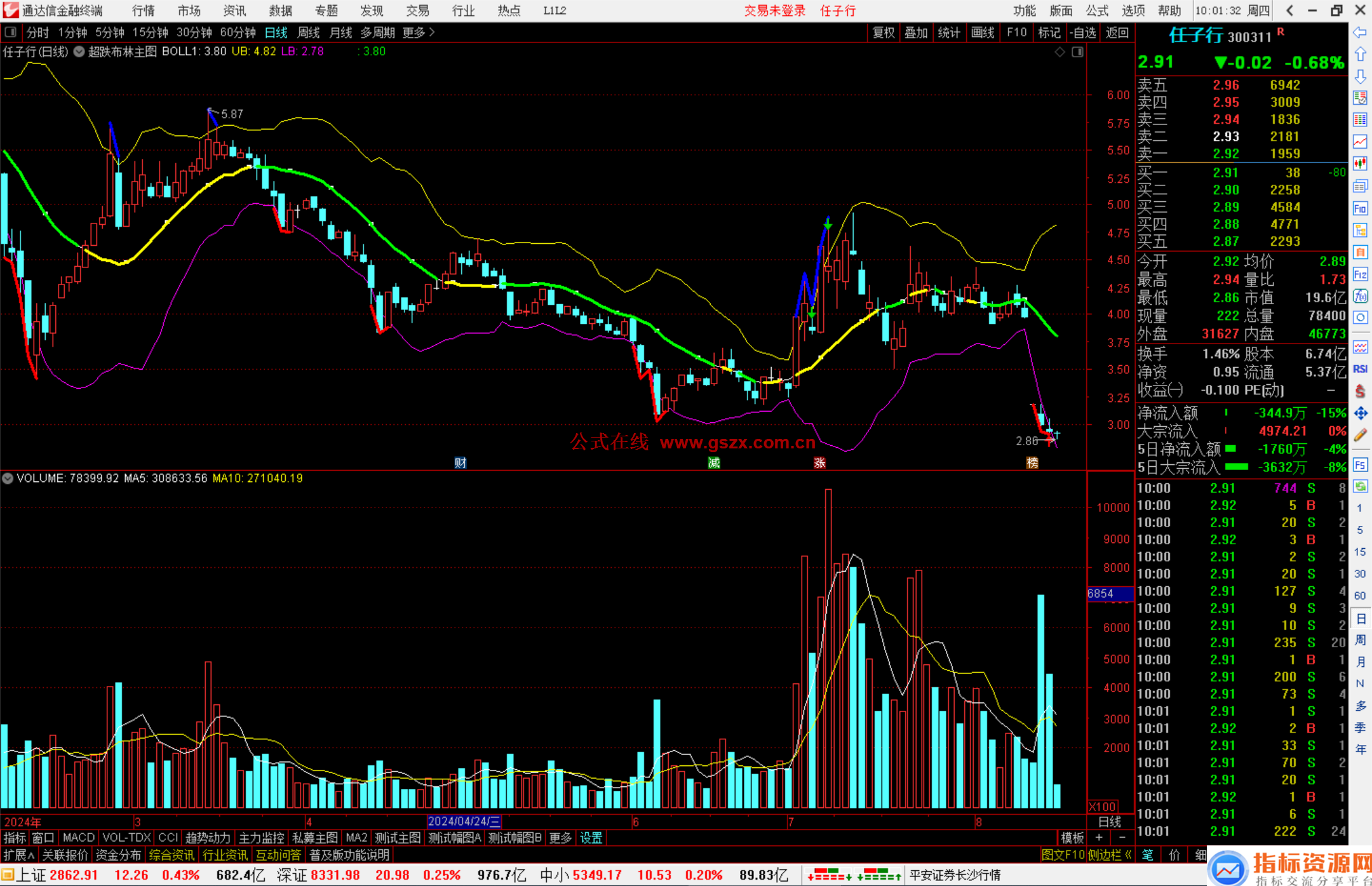The image size is (1372, 886).
Task: Open the 市场 menu
Action: pyautogui.click(x=189, y=10)
